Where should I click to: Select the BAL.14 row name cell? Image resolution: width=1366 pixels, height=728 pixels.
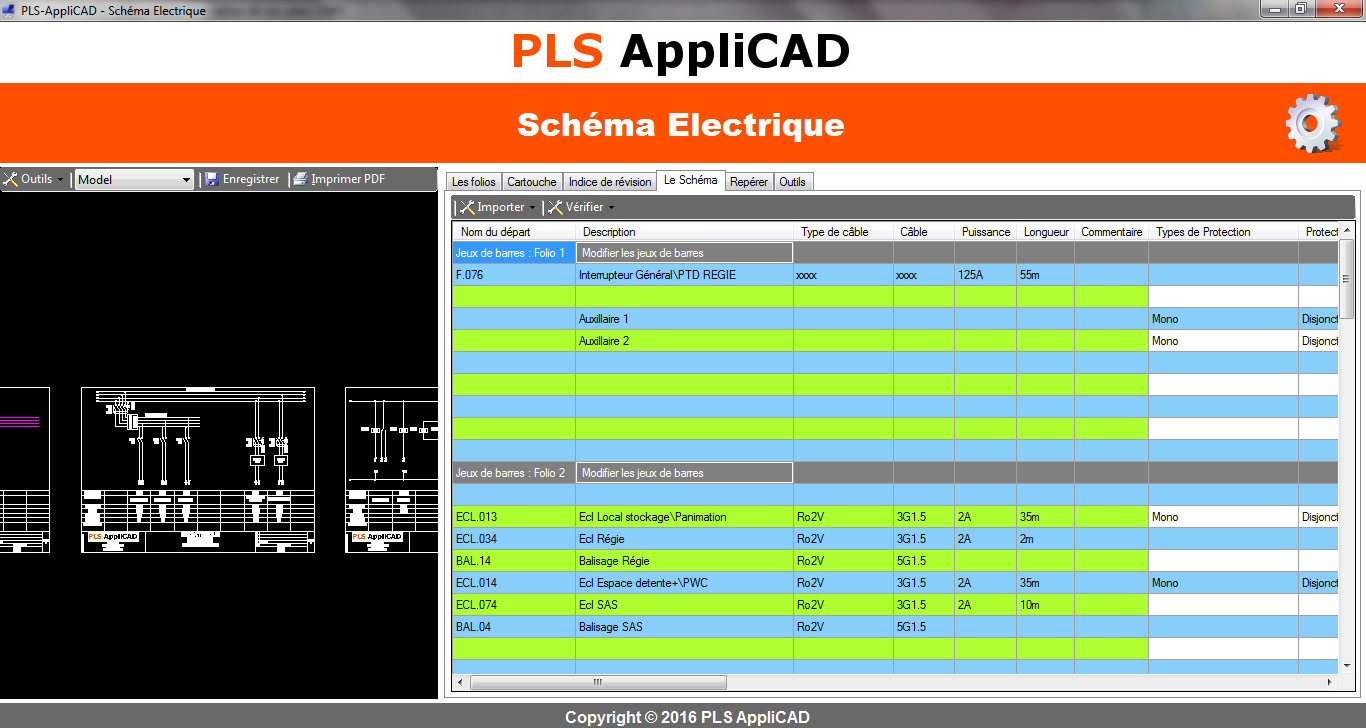pos(514,561)
